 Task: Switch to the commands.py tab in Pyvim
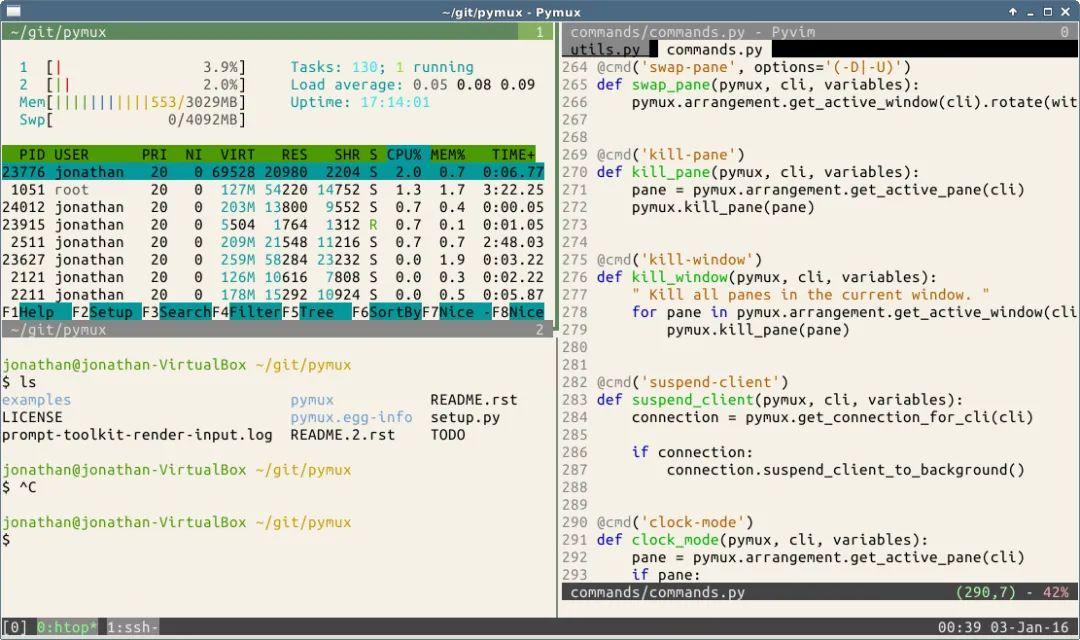coord(713,48)
